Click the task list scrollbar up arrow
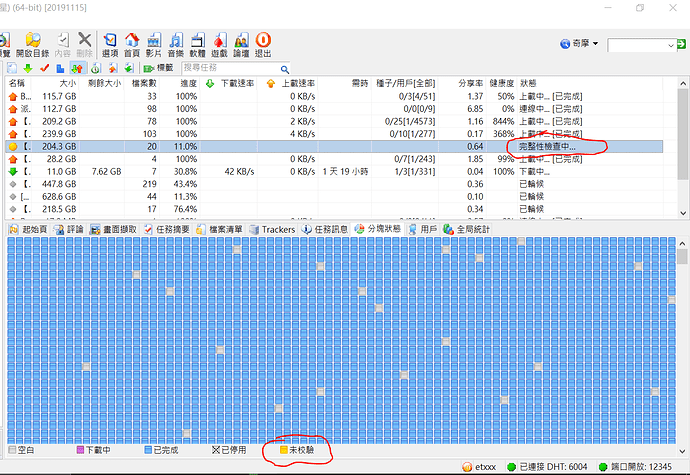This screenshot has width=690, height=475. [683, 83]
